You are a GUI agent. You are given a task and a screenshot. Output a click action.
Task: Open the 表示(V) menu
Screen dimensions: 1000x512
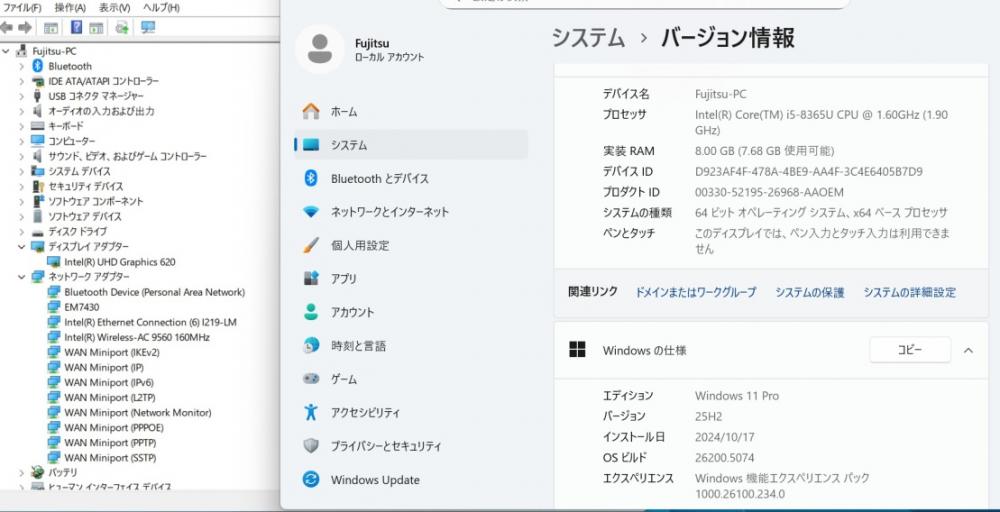114,8
